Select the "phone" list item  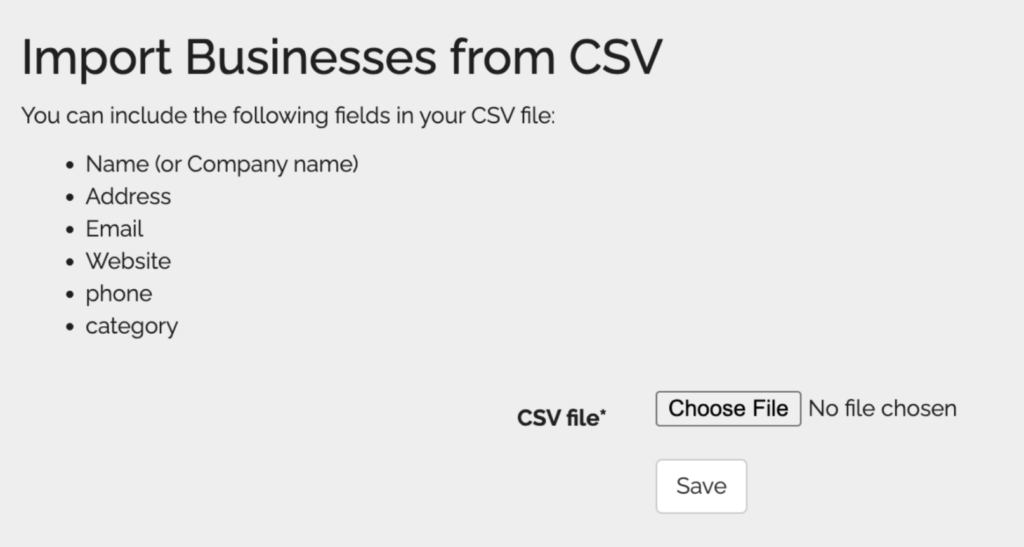(118, 294)
